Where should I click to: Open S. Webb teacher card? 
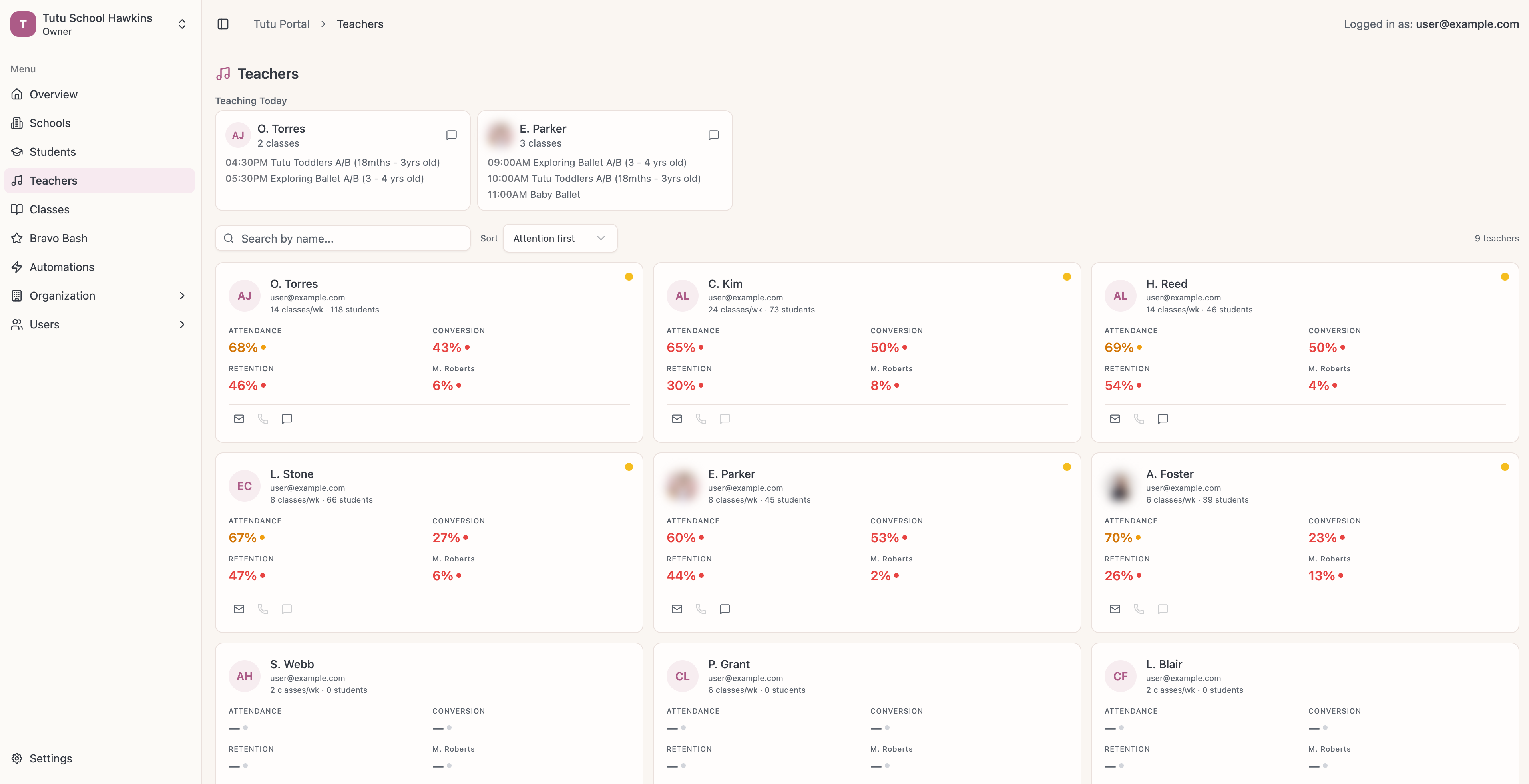coord(291,664)
